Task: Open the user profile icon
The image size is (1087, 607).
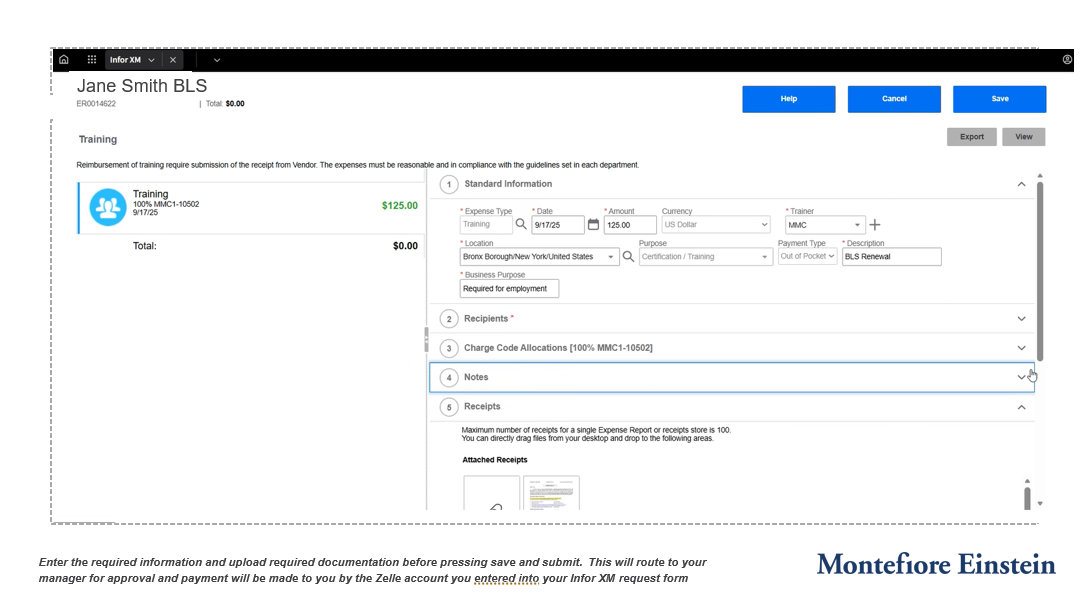Action: (x=1067, y=60)
